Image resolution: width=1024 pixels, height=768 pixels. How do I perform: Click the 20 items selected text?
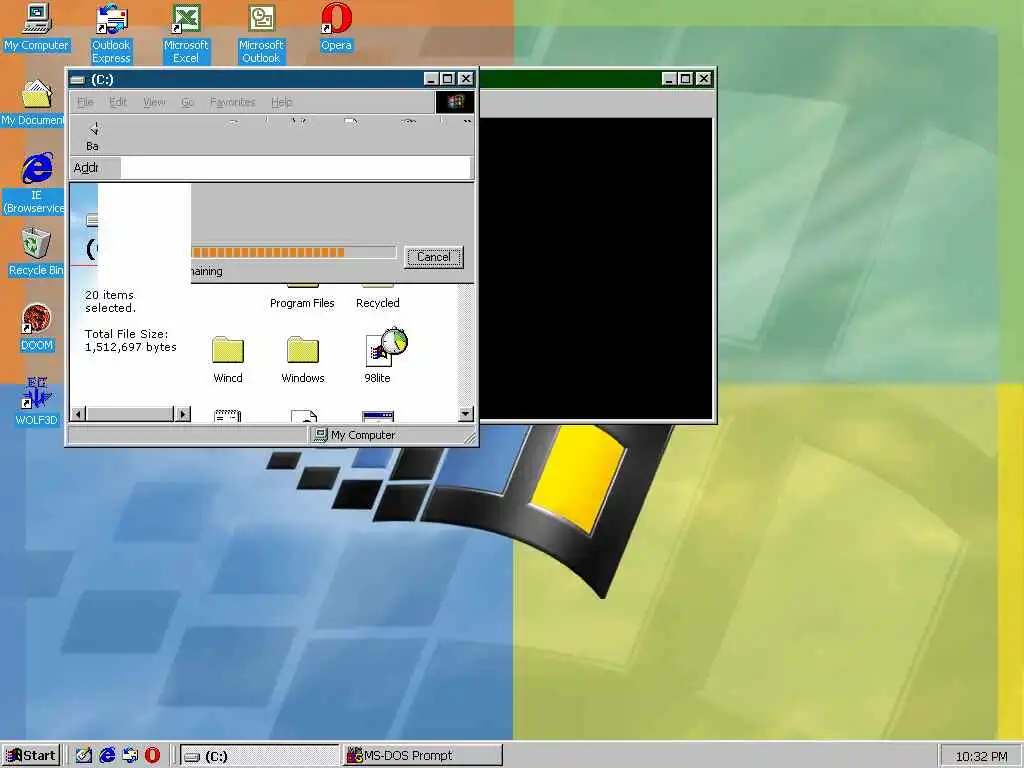(110, 301)
